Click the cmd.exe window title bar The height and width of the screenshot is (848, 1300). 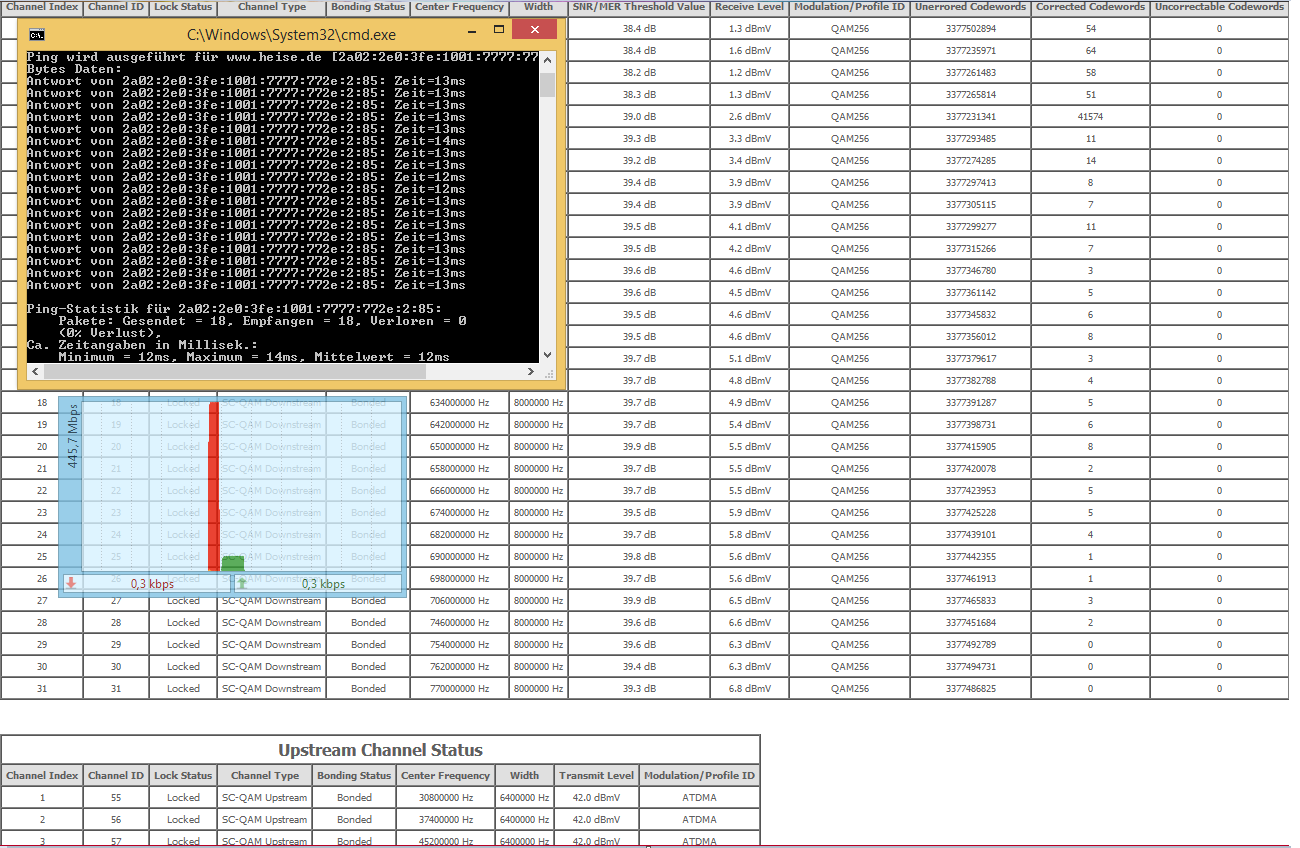tap(290, 35)
